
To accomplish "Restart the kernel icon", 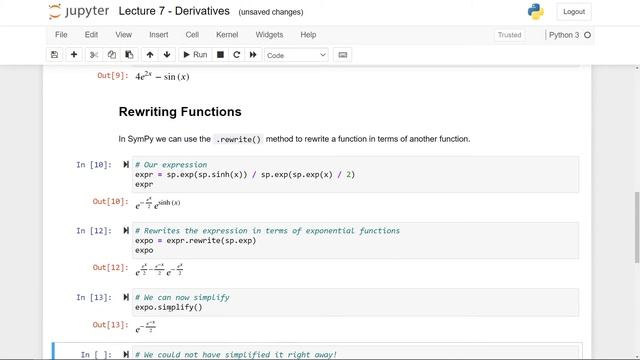I will click(x=236, y=55).
